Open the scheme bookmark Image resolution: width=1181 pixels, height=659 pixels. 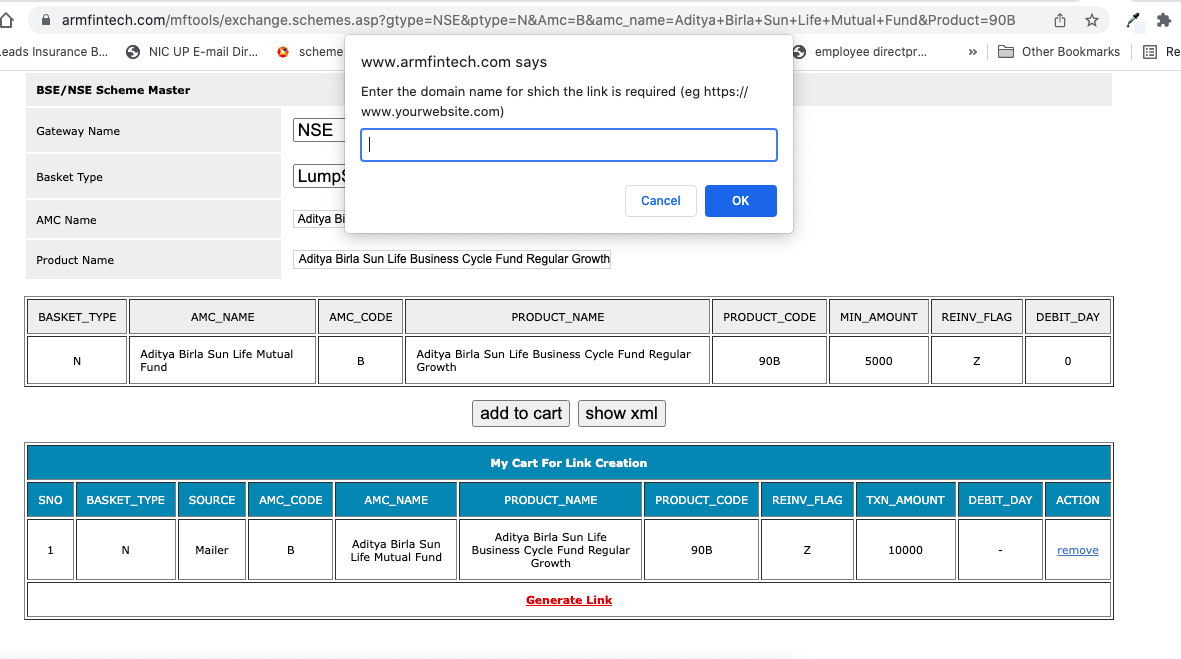310,52
